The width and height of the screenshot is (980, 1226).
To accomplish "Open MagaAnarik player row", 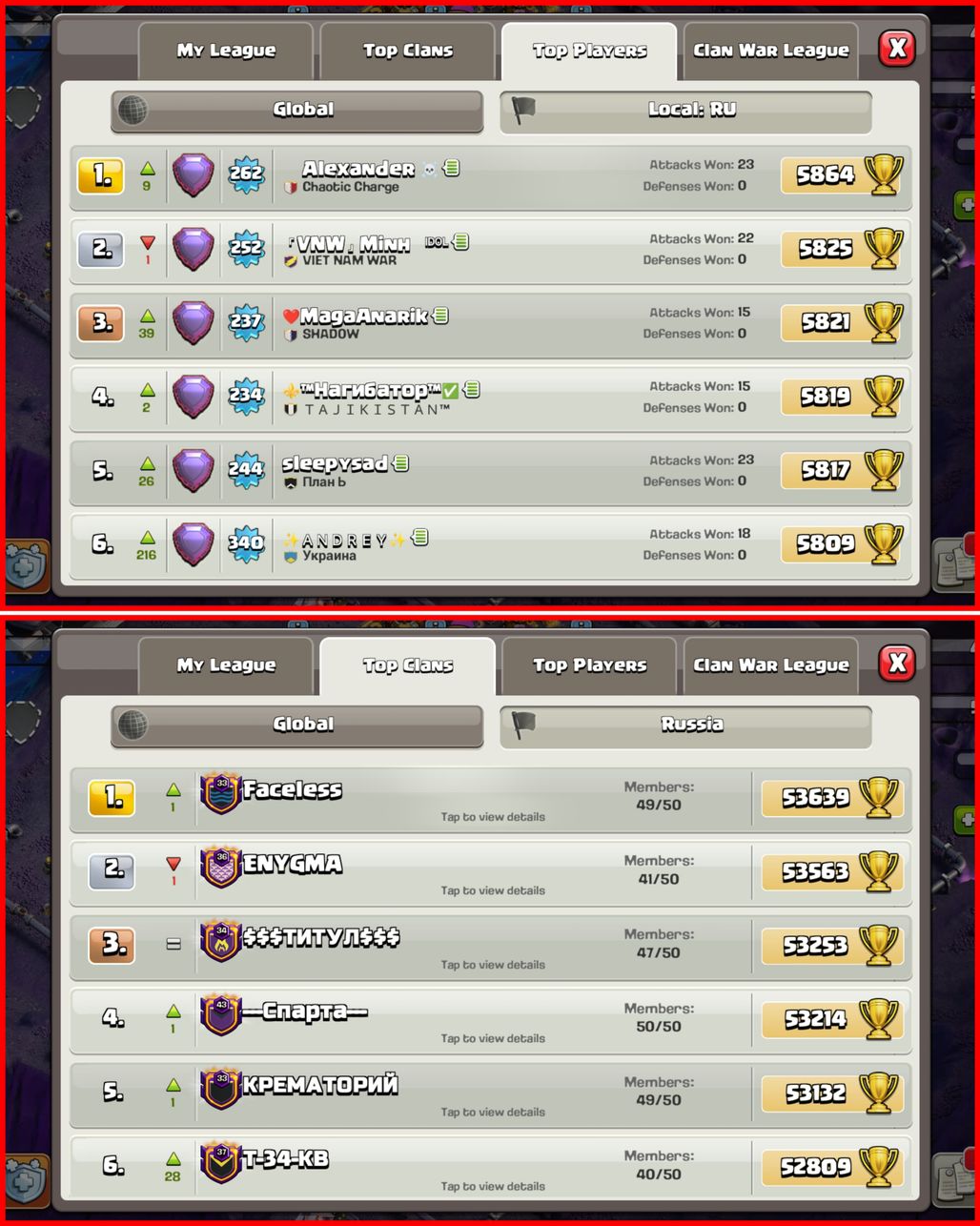I will (492, 324).
